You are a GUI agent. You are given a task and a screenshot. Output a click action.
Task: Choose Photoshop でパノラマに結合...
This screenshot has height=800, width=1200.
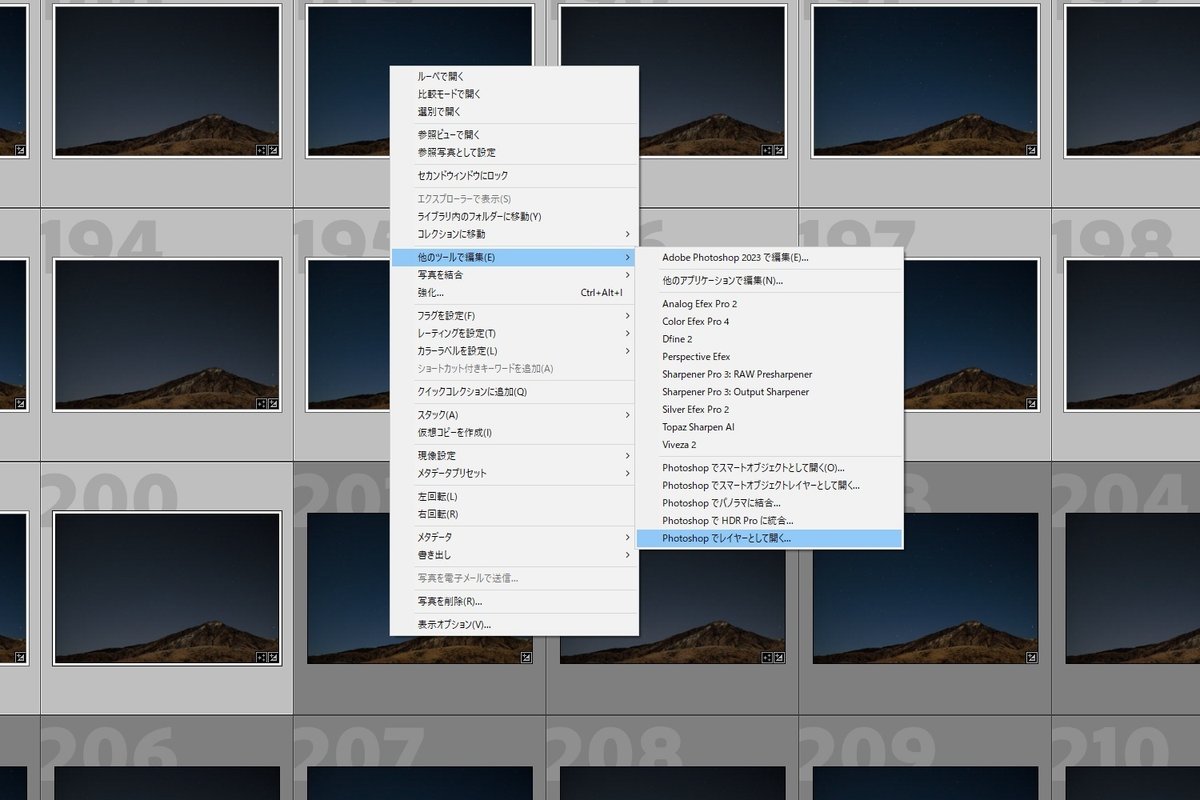pos(769,503)
